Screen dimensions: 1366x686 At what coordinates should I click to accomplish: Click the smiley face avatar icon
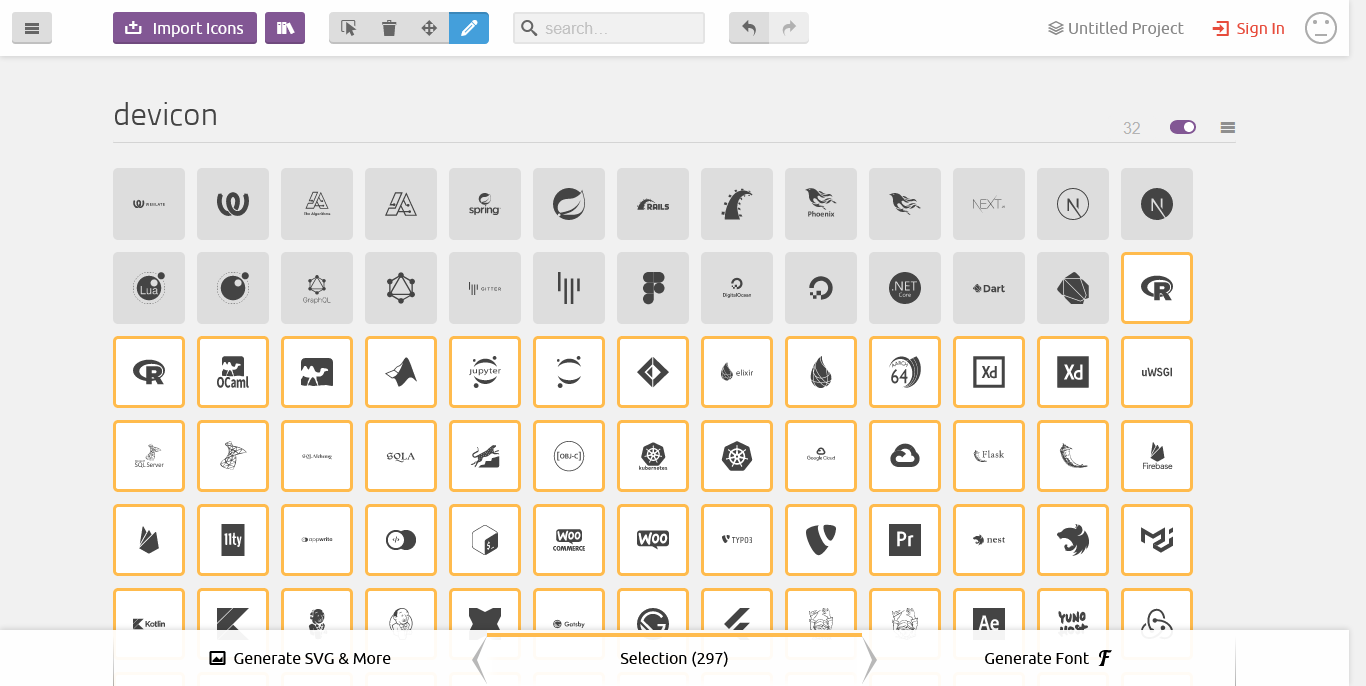coord(1321,28)
